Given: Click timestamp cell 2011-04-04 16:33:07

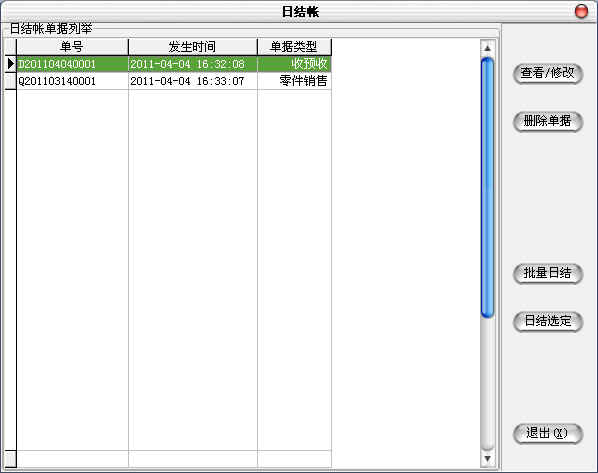Looking at the screenshot, I should (193, 81).
